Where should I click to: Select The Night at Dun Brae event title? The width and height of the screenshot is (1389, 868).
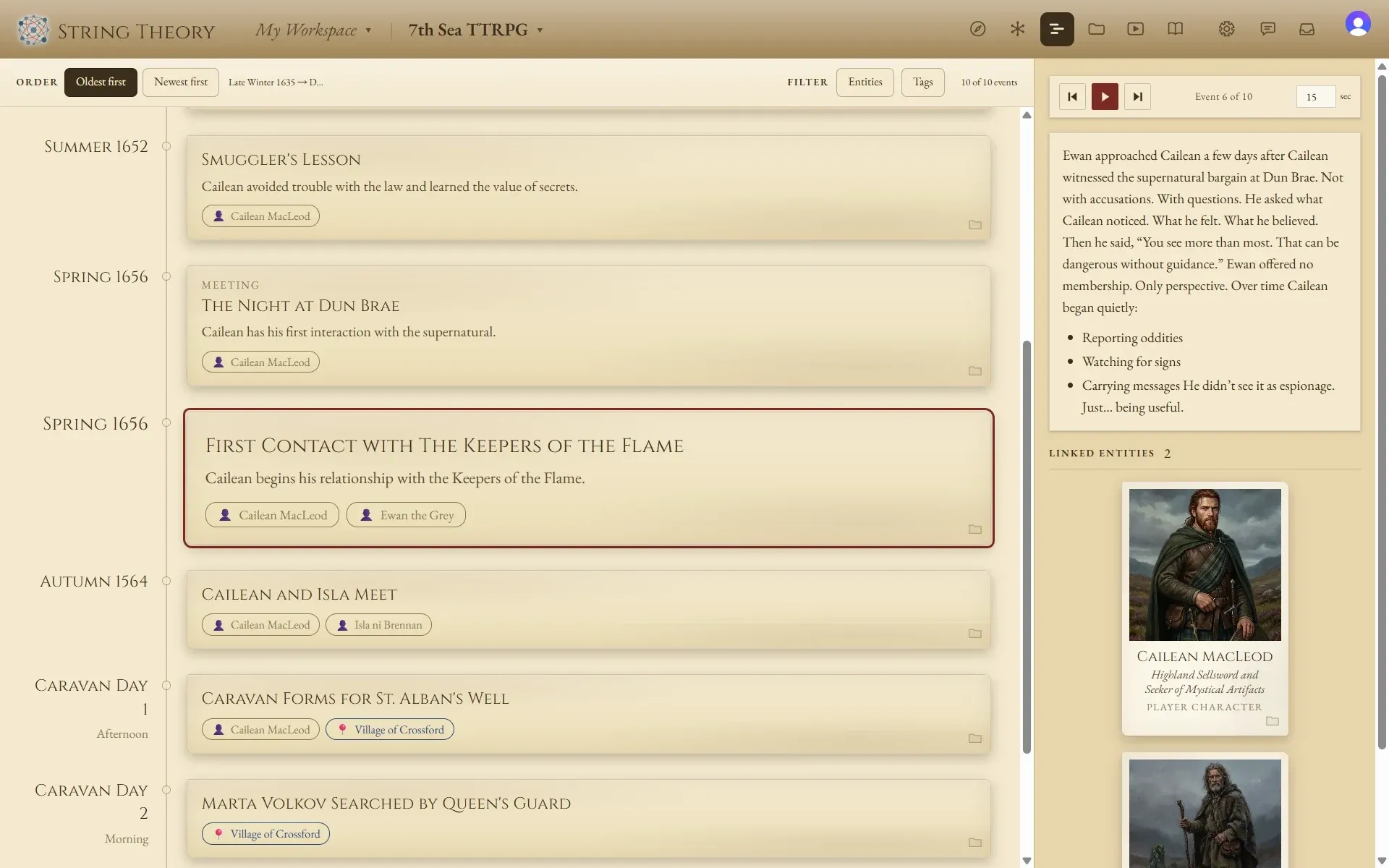click(x=300, y=306)
